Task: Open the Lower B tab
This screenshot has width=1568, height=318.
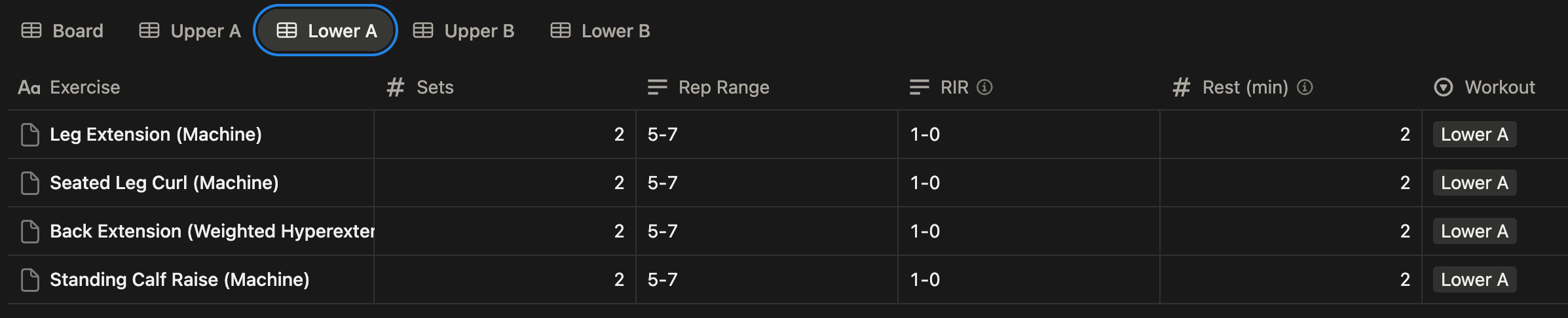Action: [x=601, y=31]
